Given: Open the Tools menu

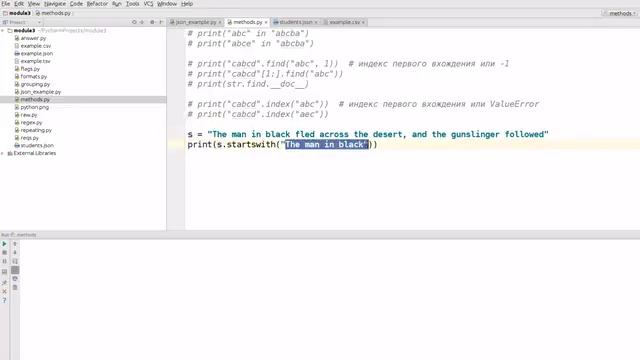Looking at the screenshot, I should 132,4.
